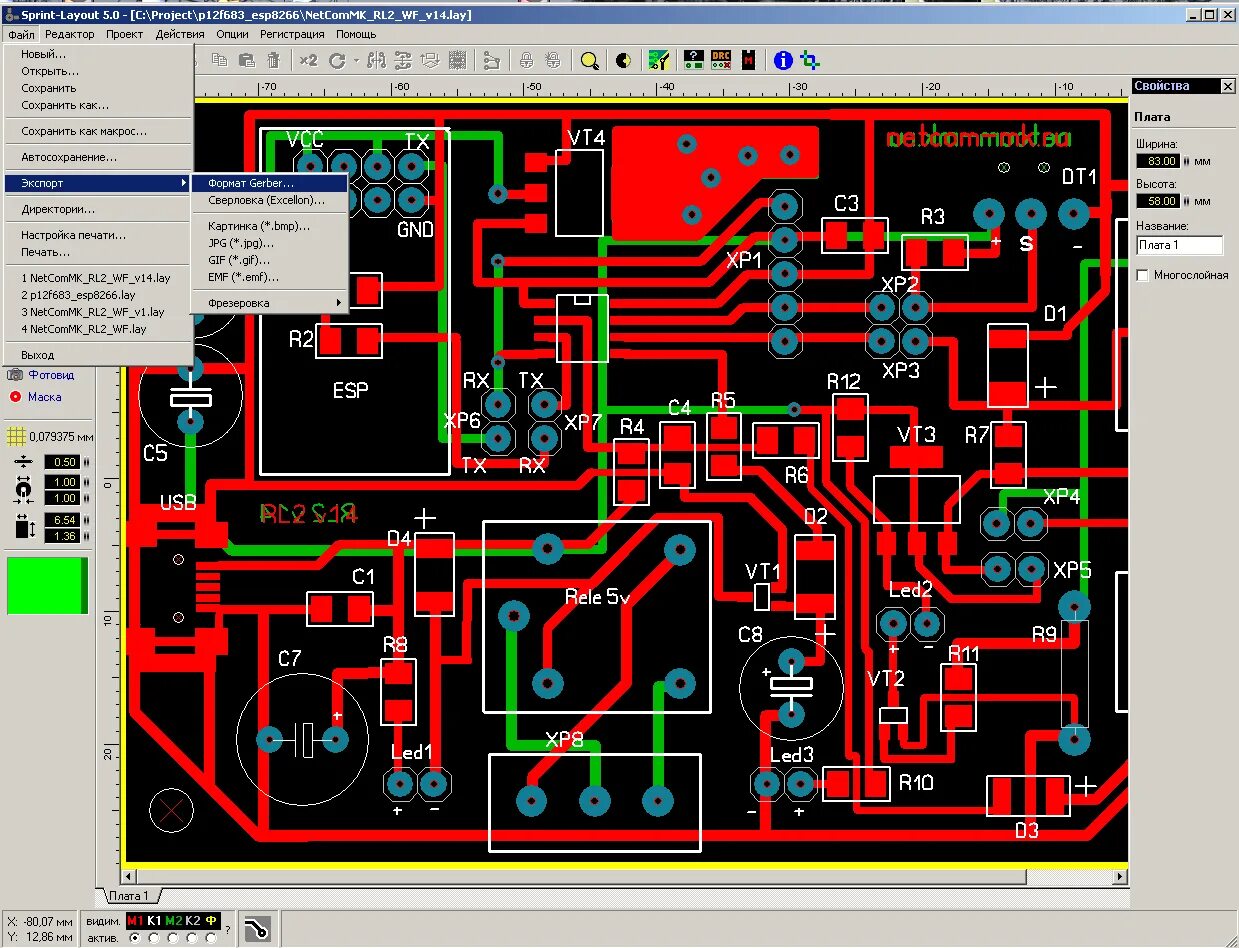
Task: Choose Выход to exit the program
Action: (x=97, y=355)
